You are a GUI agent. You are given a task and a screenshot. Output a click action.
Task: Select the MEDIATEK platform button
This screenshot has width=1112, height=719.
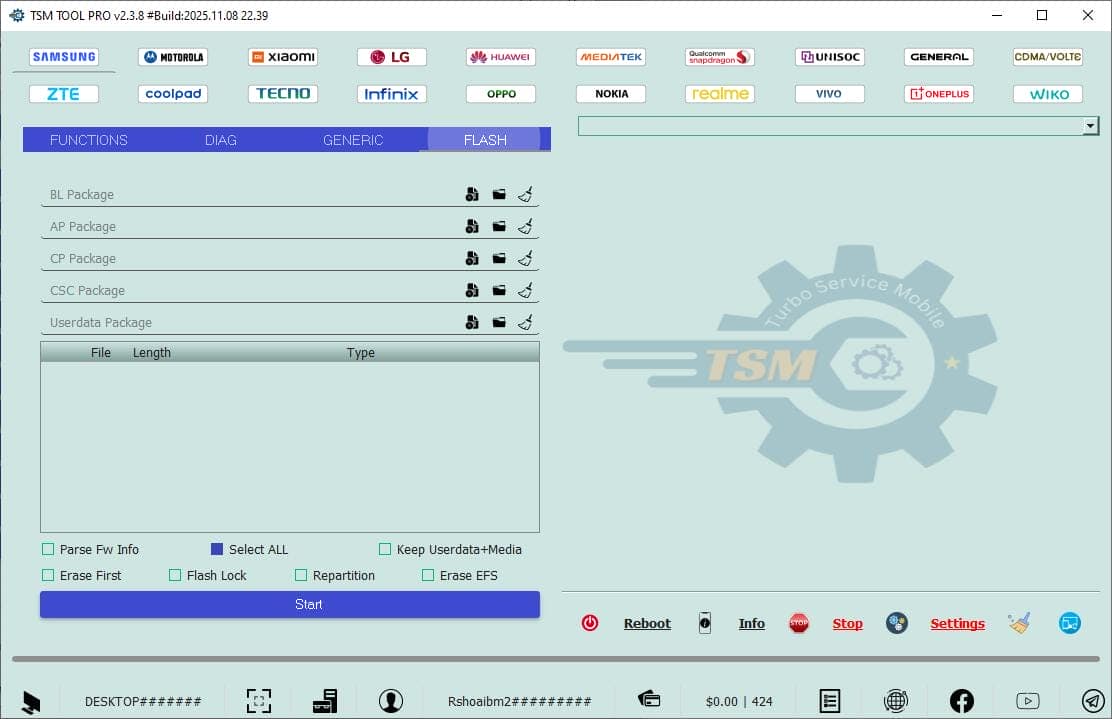coord(610,57)
